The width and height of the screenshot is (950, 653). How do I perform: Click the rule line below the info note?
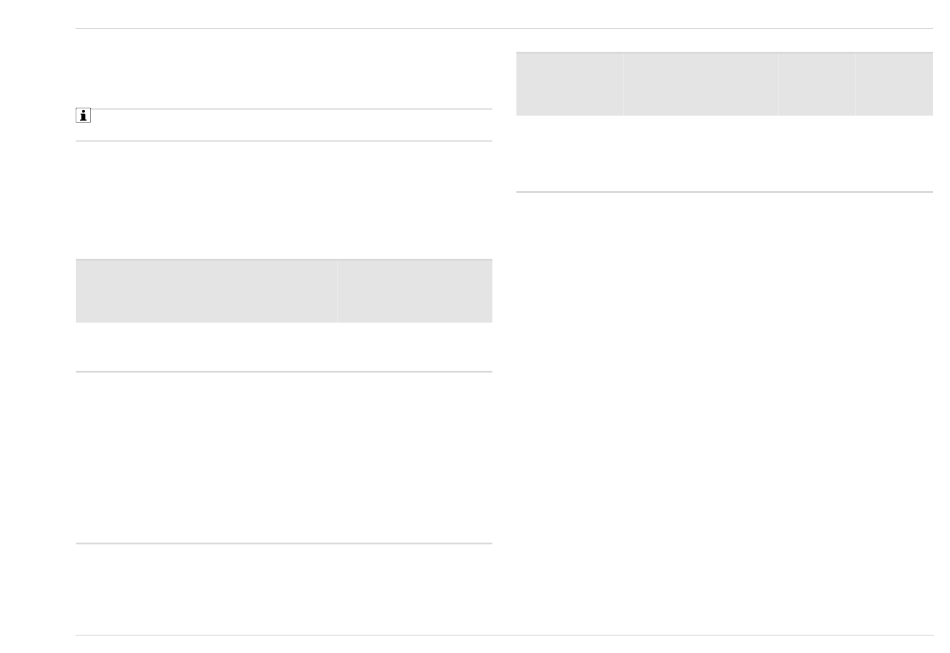pyautogui.click(x=284, y=141)
